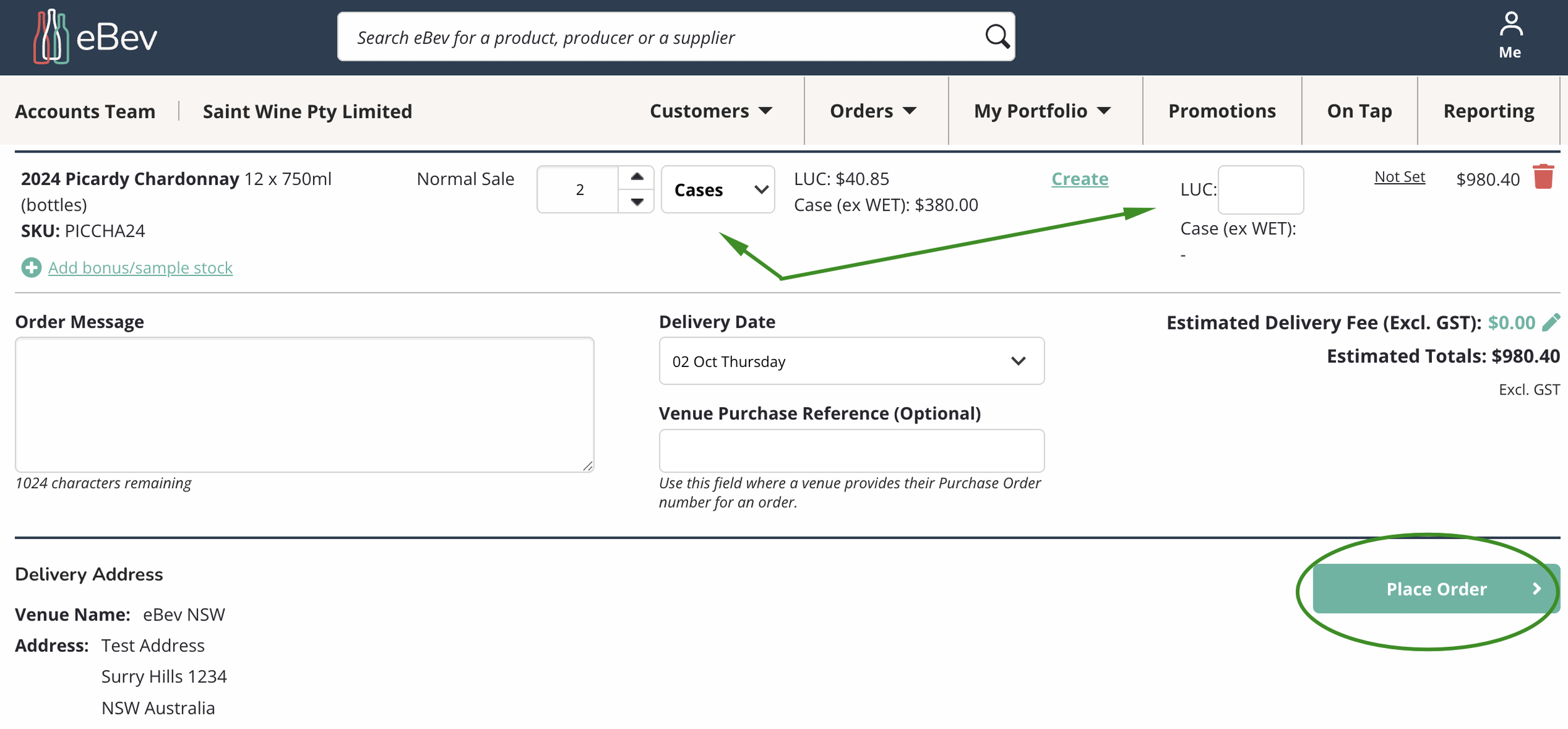Click the eBev bottles logo
Screen dimensions: 1568x729
(x=51, y=37)
